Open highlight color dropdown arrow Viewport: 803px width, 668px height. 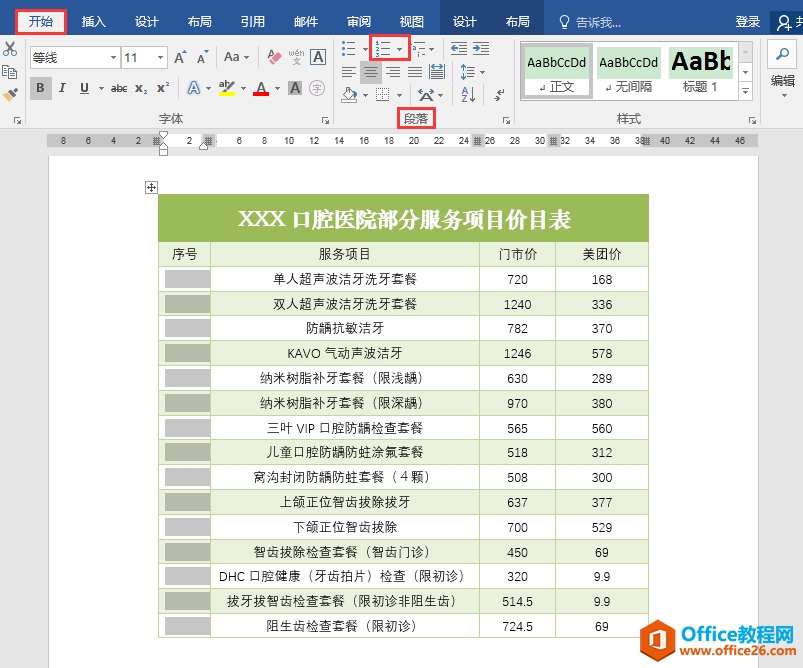click(x=243, y=89)
